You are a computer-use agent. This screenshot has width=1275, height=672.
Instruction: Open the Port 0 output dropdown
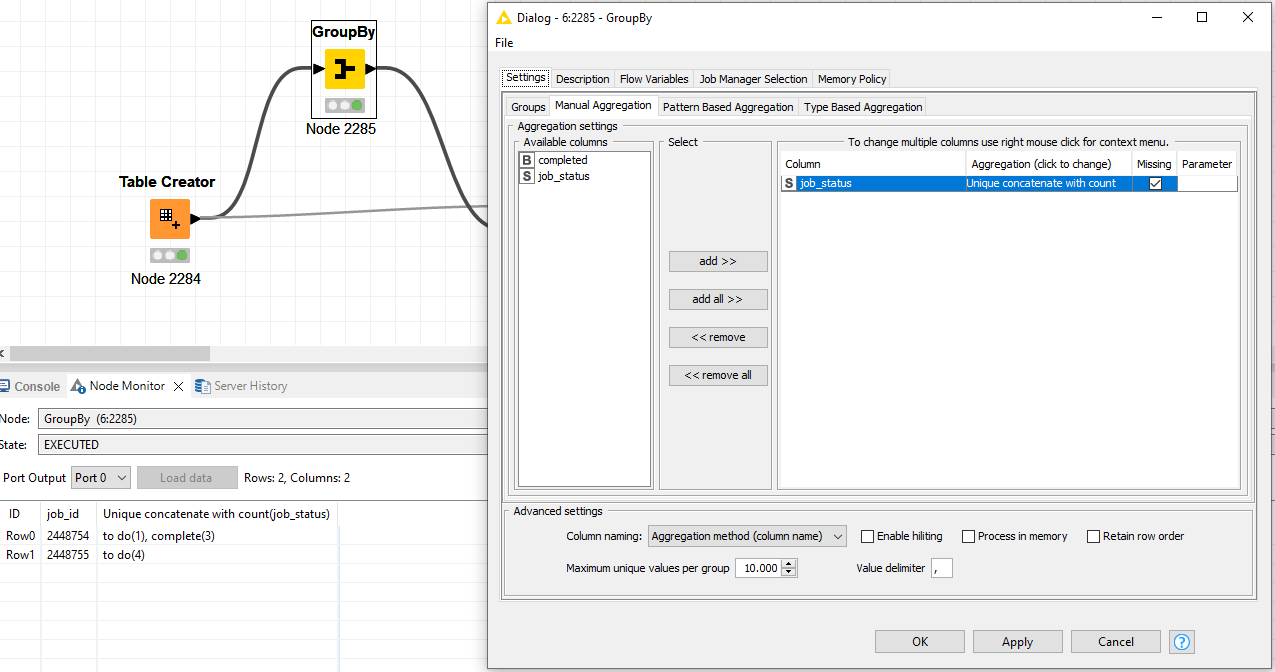coord(101,478)
